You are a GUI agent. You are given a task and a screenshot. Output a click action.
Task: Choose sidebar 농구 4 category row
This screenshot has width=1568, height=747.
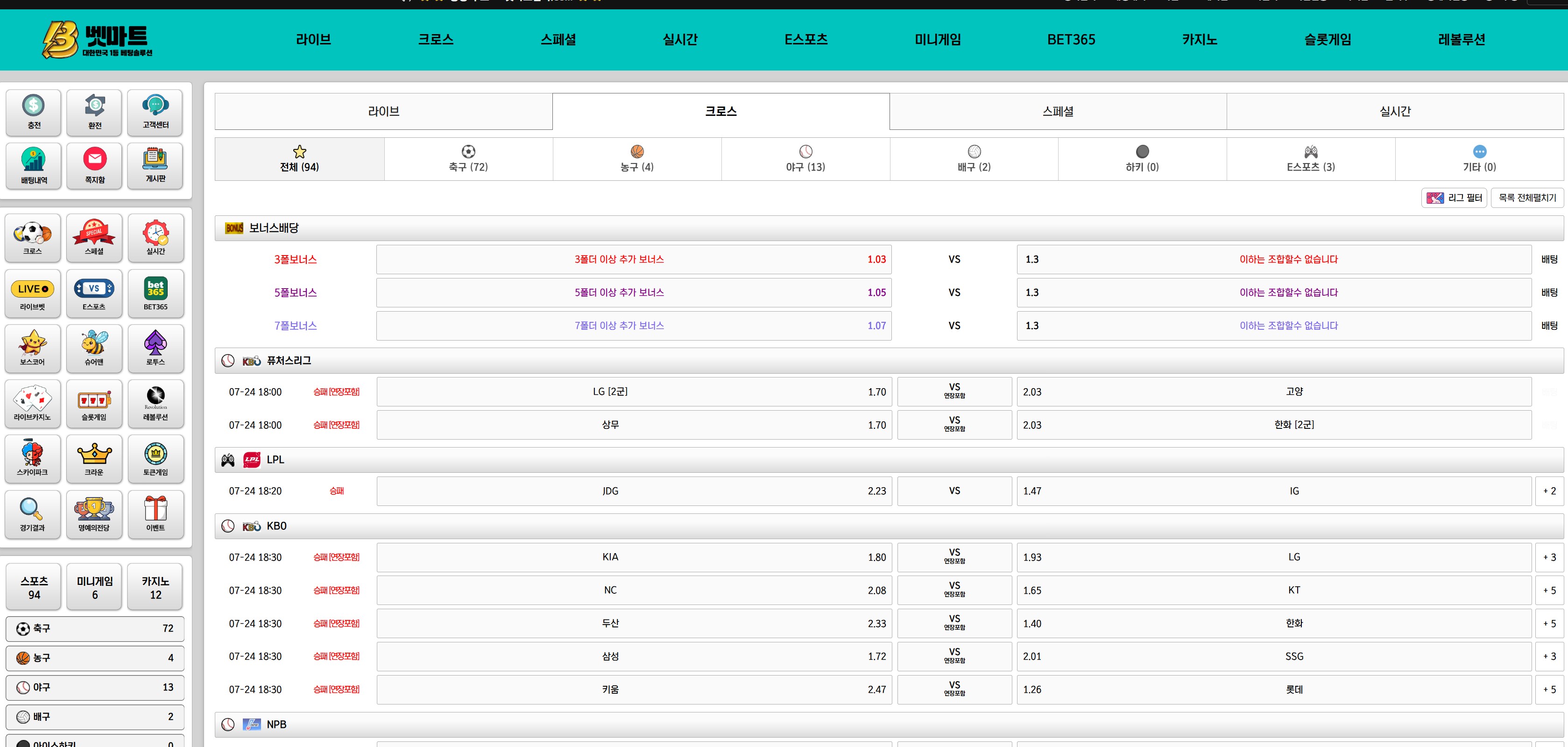coord(94,658)
